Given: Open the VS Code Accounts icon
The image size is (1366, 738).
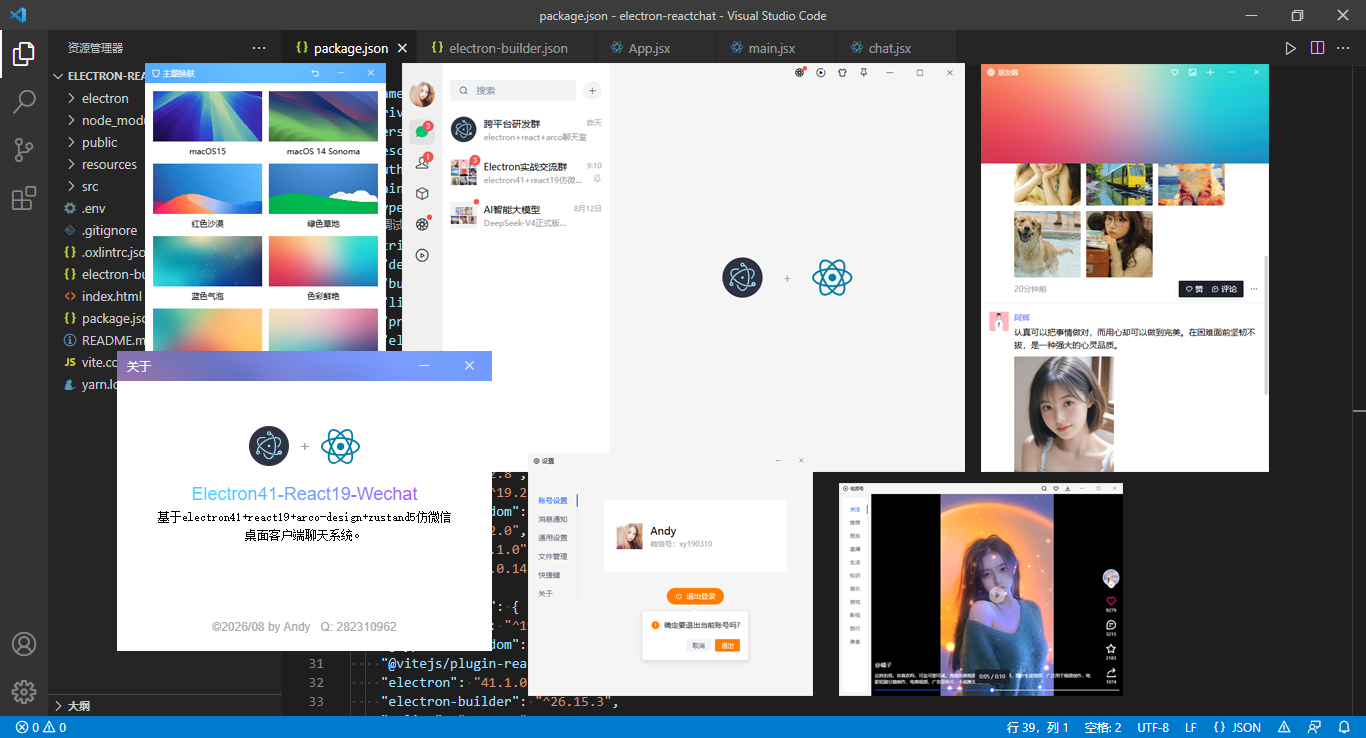Looking at the screenshot, I should 24,643.
